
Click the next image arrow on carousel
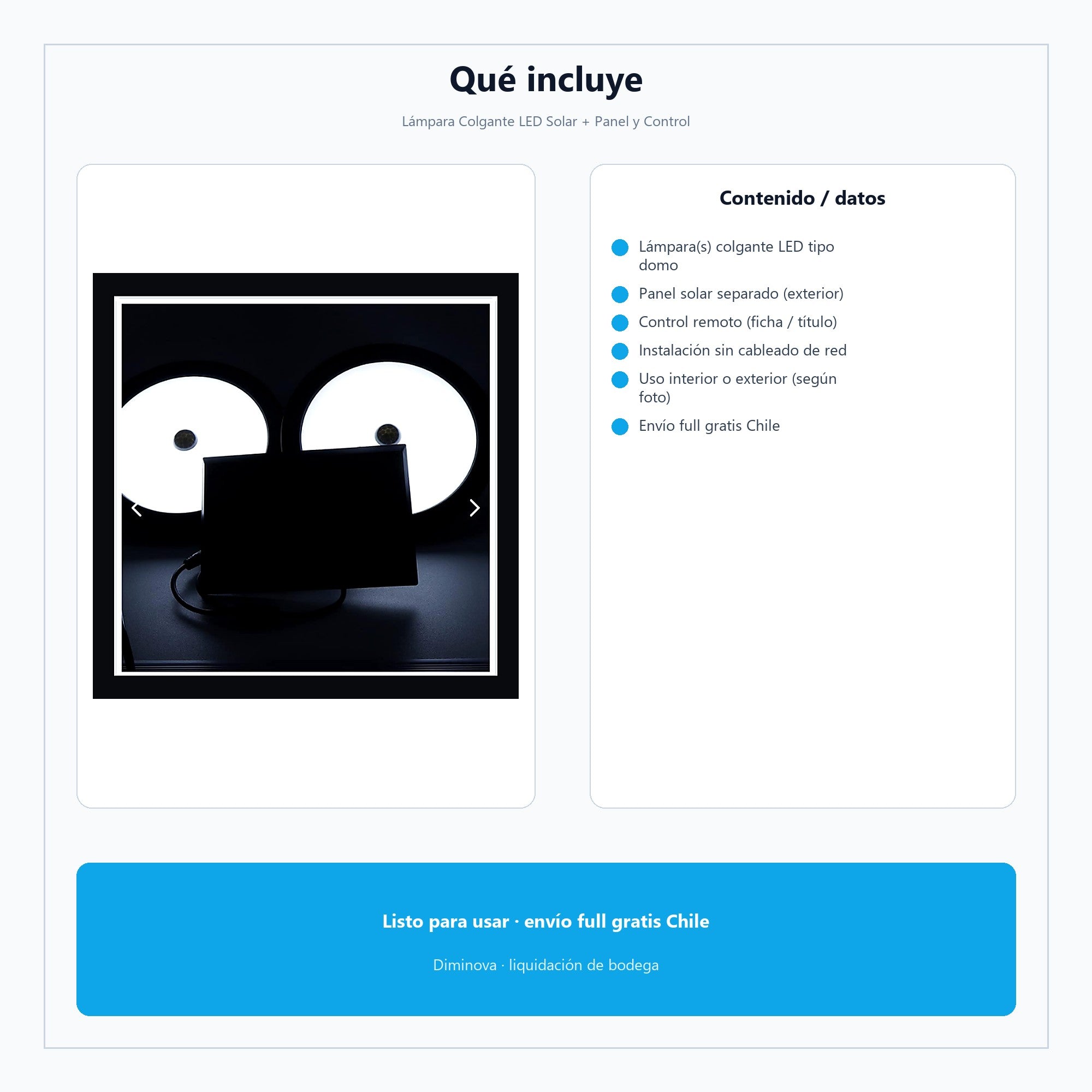tap(474, 508)
